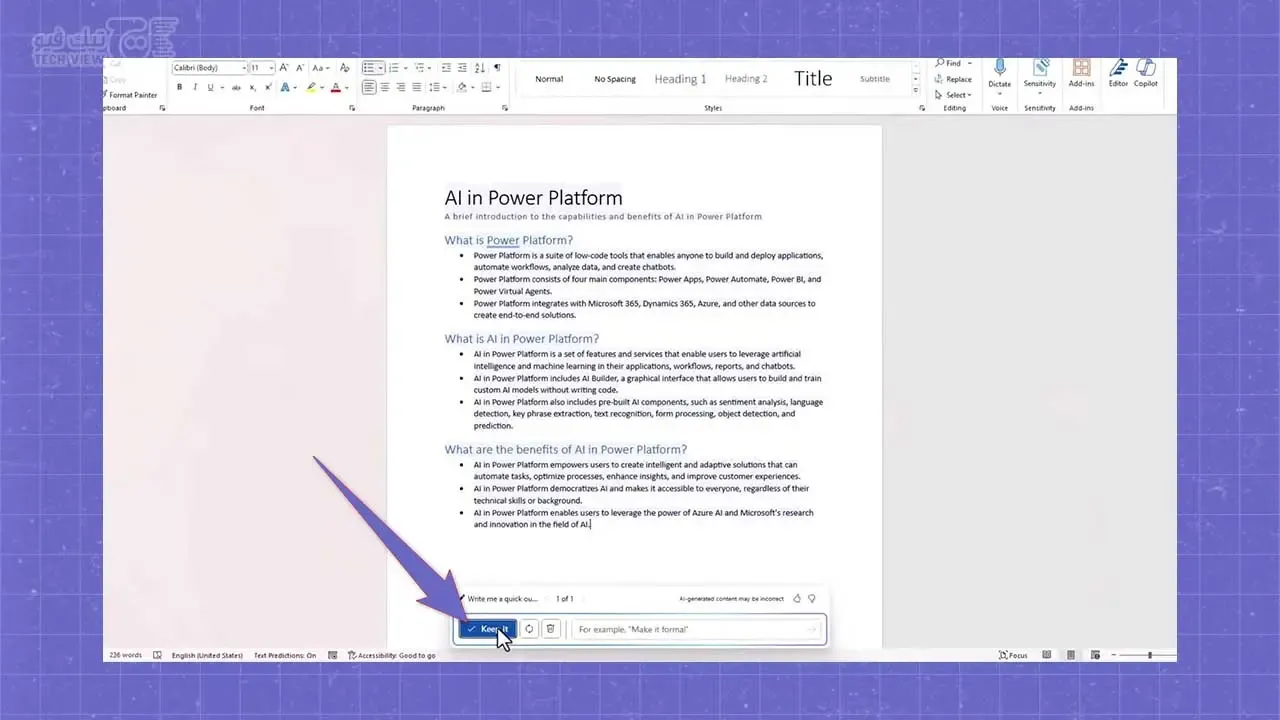Center align text

pyautogui.click(x=385, y=87)
